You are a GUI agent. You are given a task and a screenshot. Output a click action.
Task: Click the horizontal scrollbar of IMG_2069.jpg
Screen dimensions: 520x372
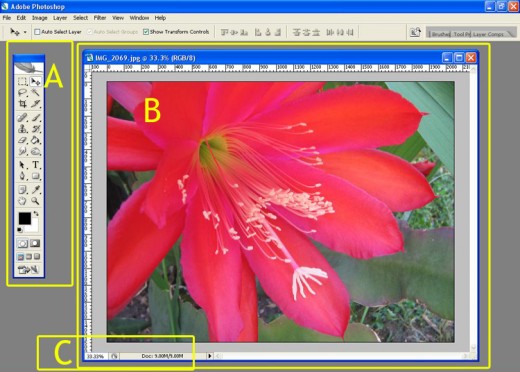(341, 356)
